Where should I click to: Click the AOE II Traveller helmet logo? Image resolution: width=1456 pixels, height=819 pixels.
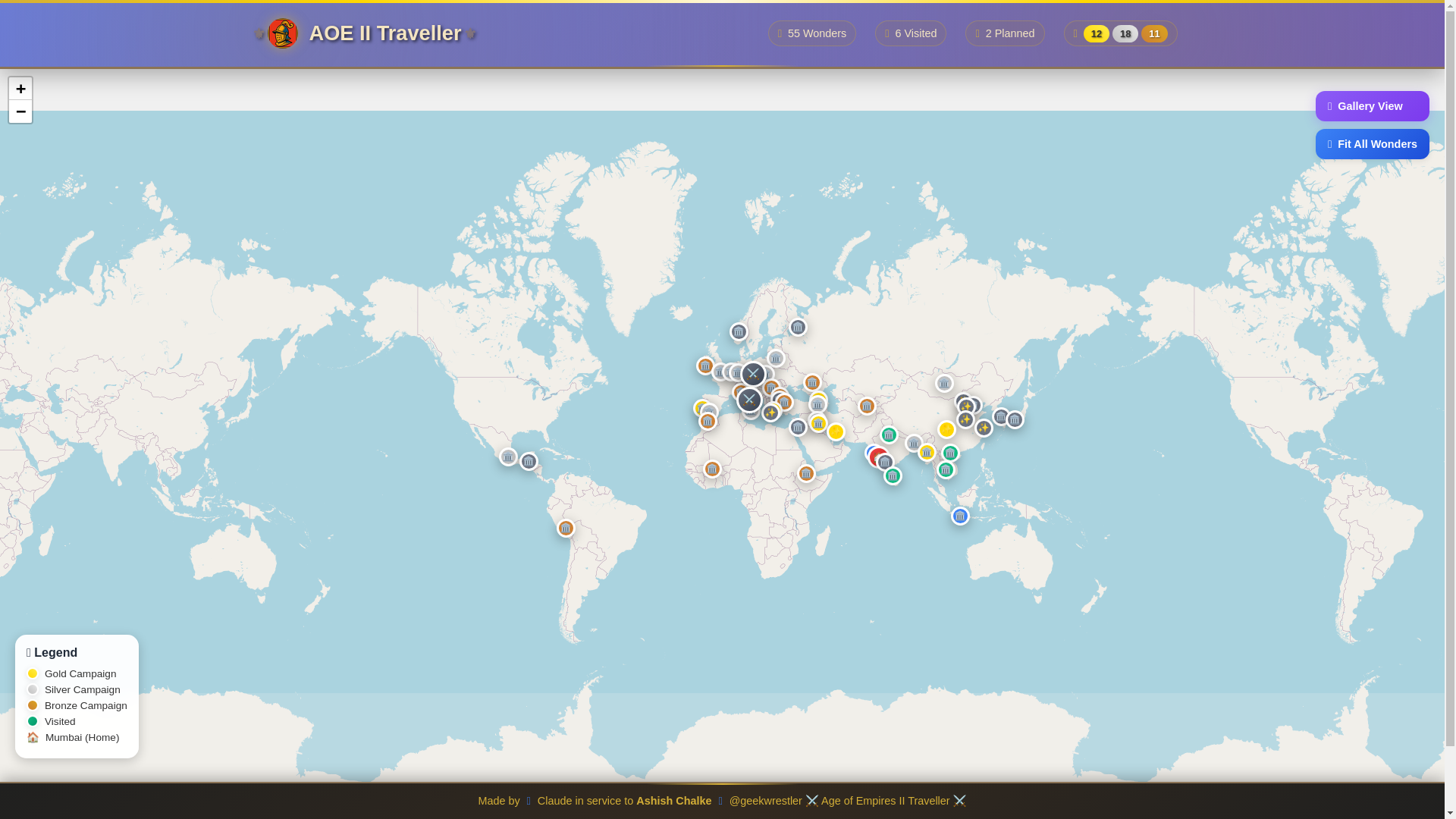click(282, 33)
